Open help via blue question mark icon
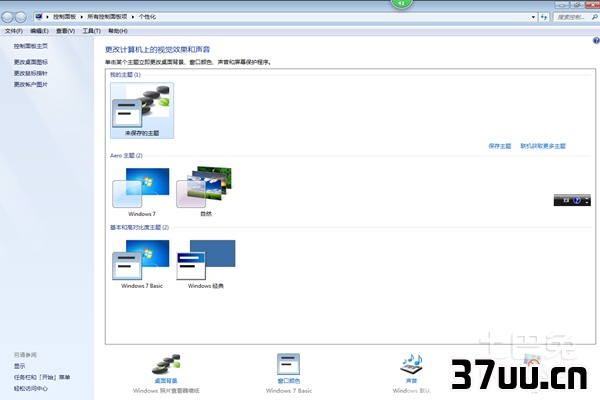Screen dimensions: 600x400 click(x=596, y=41)
